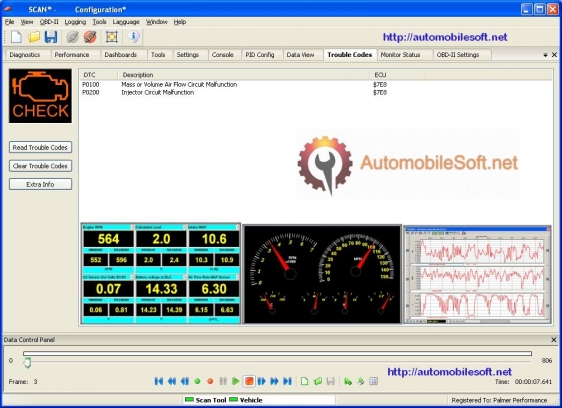
Task: Step back one frame
Action: click(185, 381)
